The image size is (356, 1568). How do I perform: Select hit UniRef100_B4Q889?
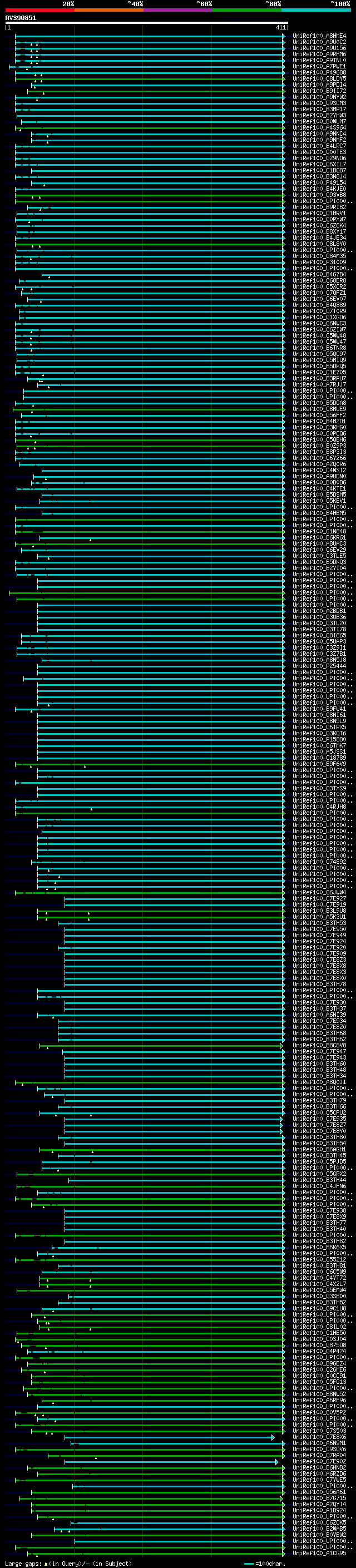coord(319,305)
